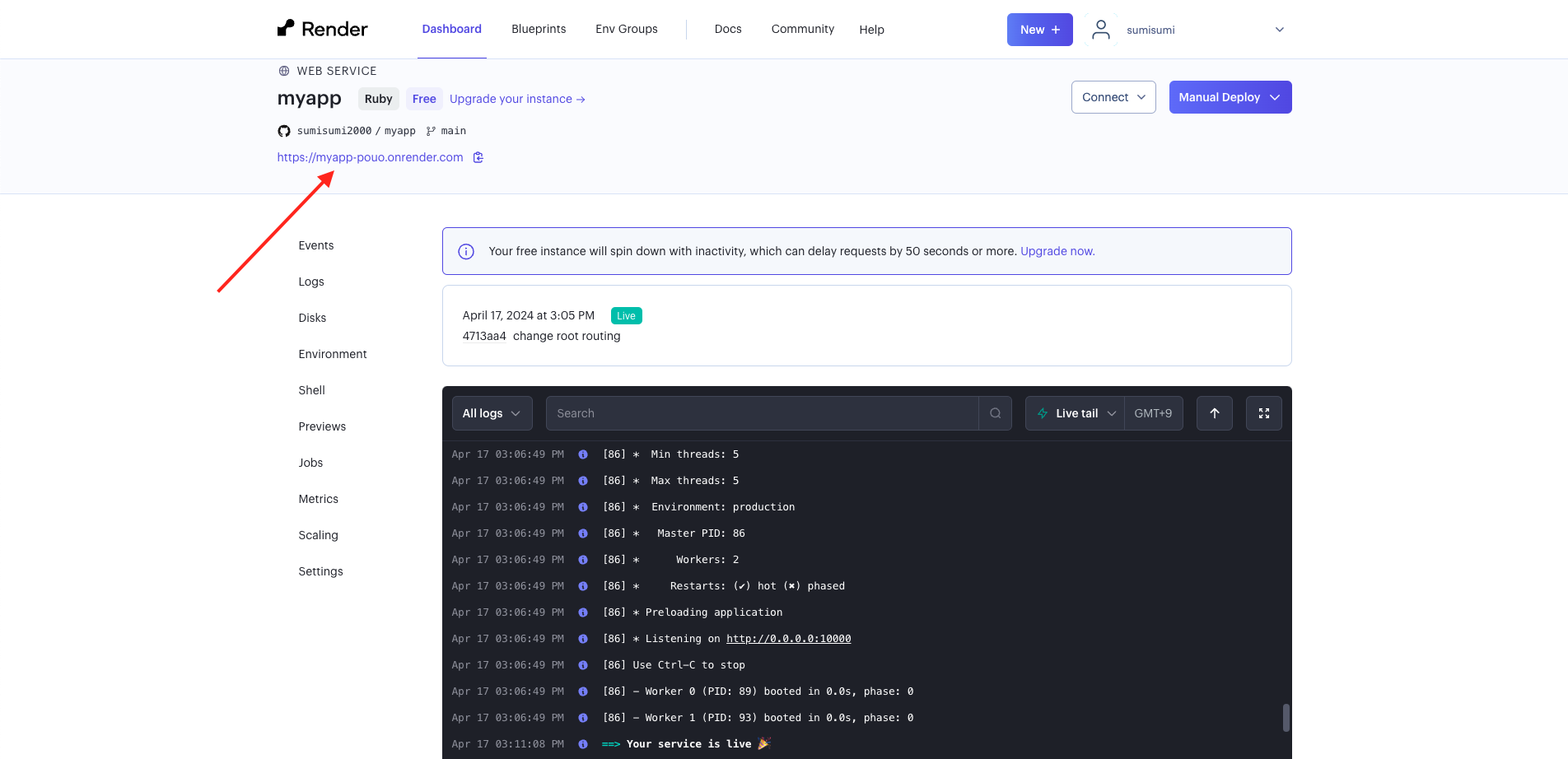1568x759 pixels.
Task: Open the Community link
Action: [x=803, y=29]
